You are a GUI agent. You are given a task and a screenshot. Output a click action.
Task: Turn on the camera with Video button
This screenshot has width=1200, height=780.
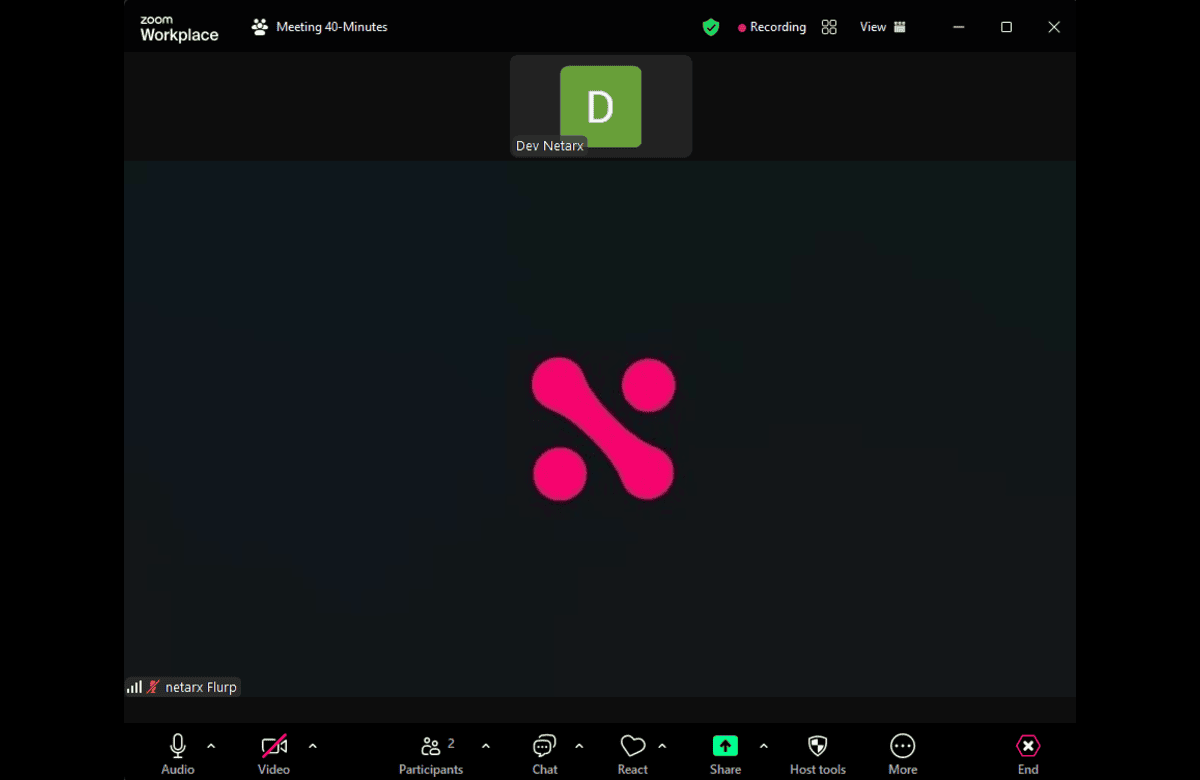pyautogui.click(x=273, y=747)
